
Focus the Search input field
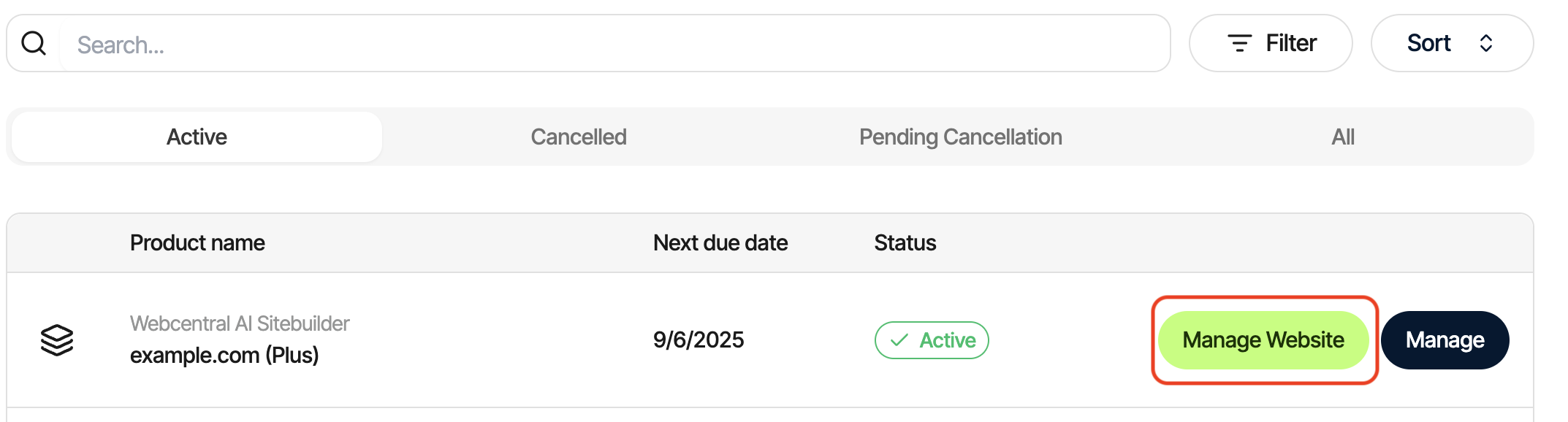tap(615, 44)
